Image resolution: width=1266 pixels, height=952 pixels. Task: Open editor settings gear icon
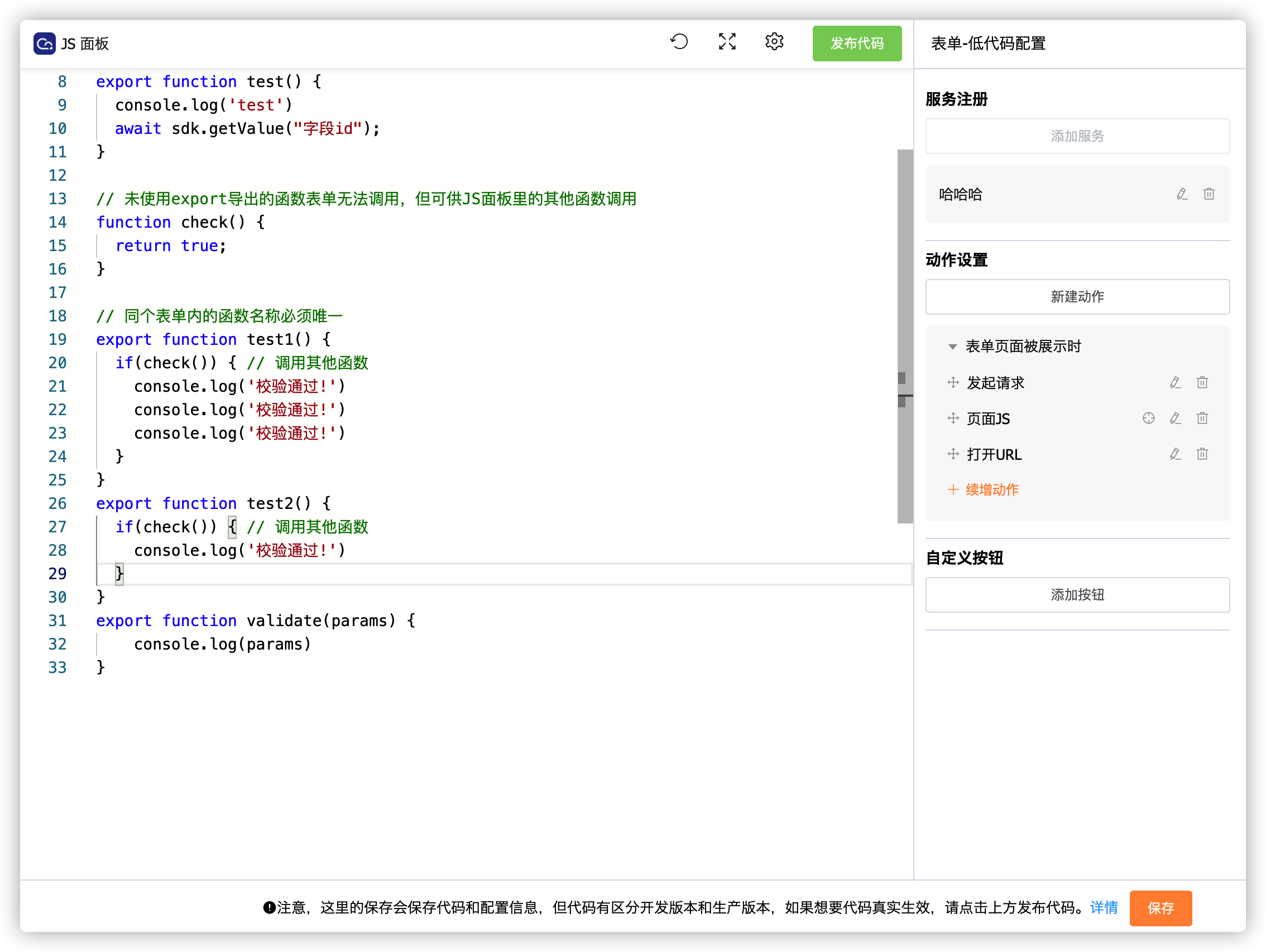point(774,42)
